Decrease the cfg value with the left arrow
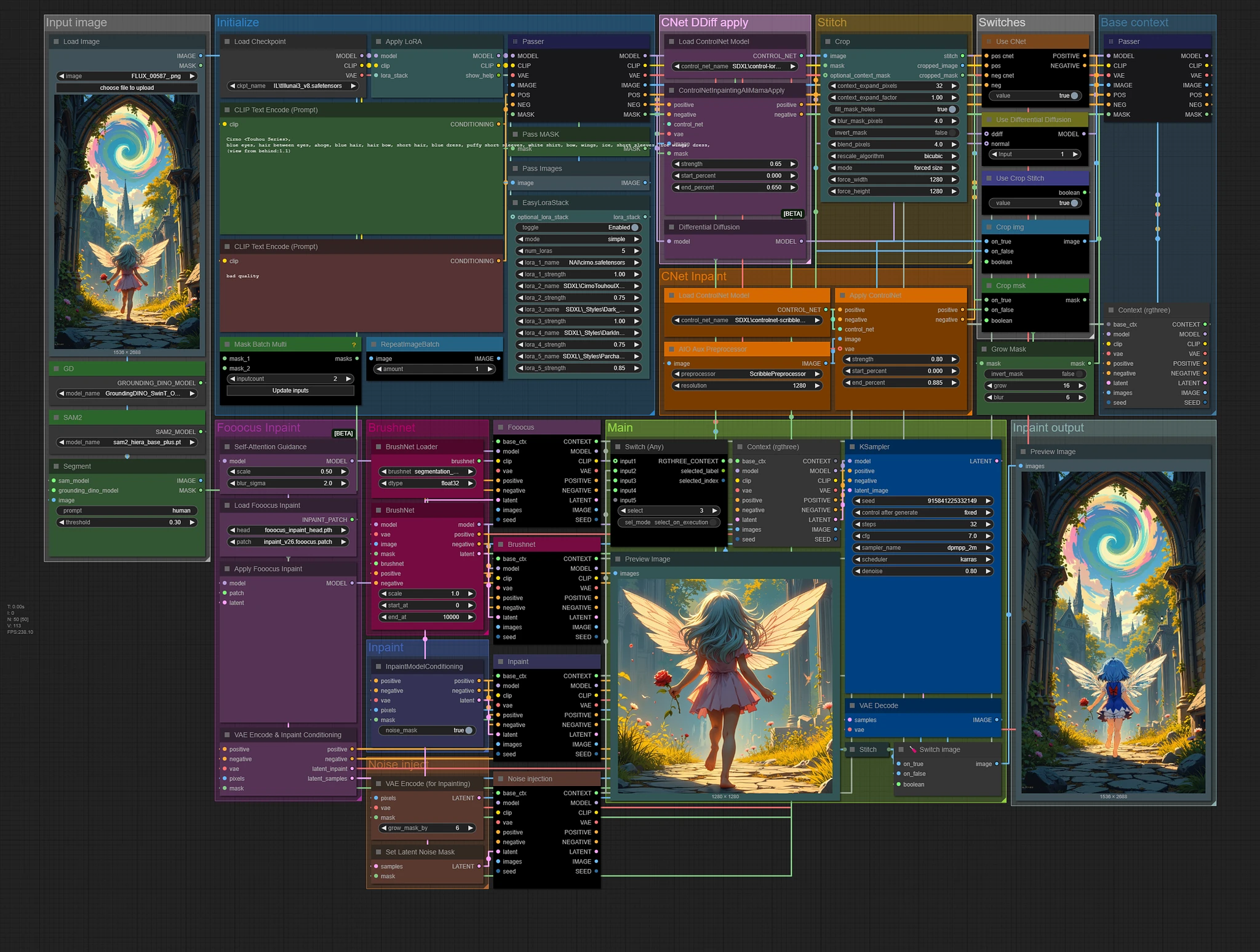 [858, 536]
